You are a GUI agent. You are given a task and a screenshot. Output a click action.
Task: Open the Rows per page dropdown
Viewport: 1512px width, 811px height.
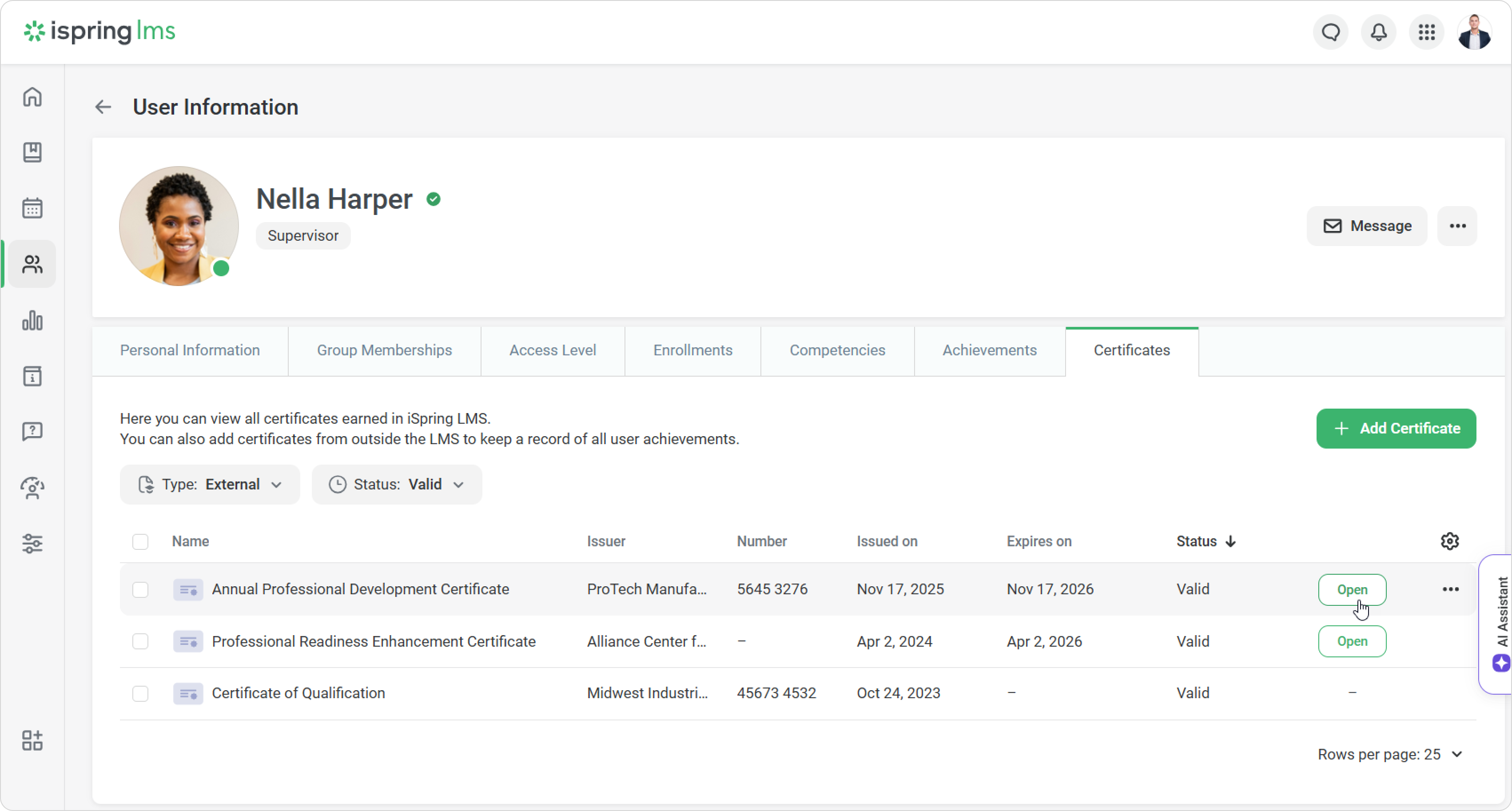pos(1389,755)
